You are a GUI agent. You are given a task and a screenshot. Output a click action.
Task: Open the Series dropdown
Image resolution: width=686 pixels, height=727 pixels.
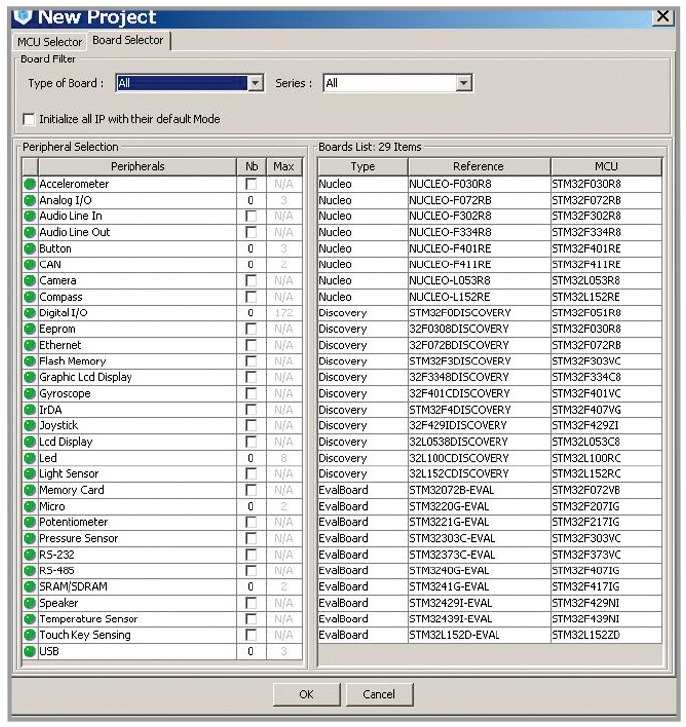(463, 83)
